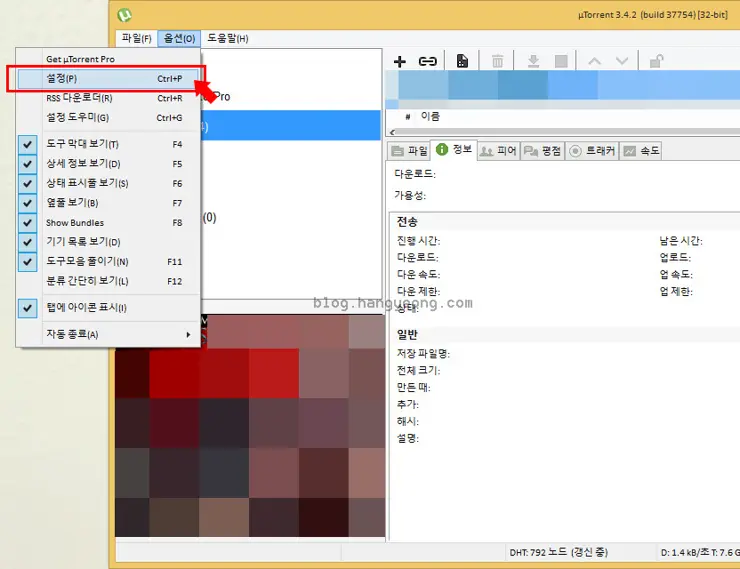Toggle 도구 막대 보기(T) option
The height and width of the screenshot is (569, 740).
pos(108,144)
